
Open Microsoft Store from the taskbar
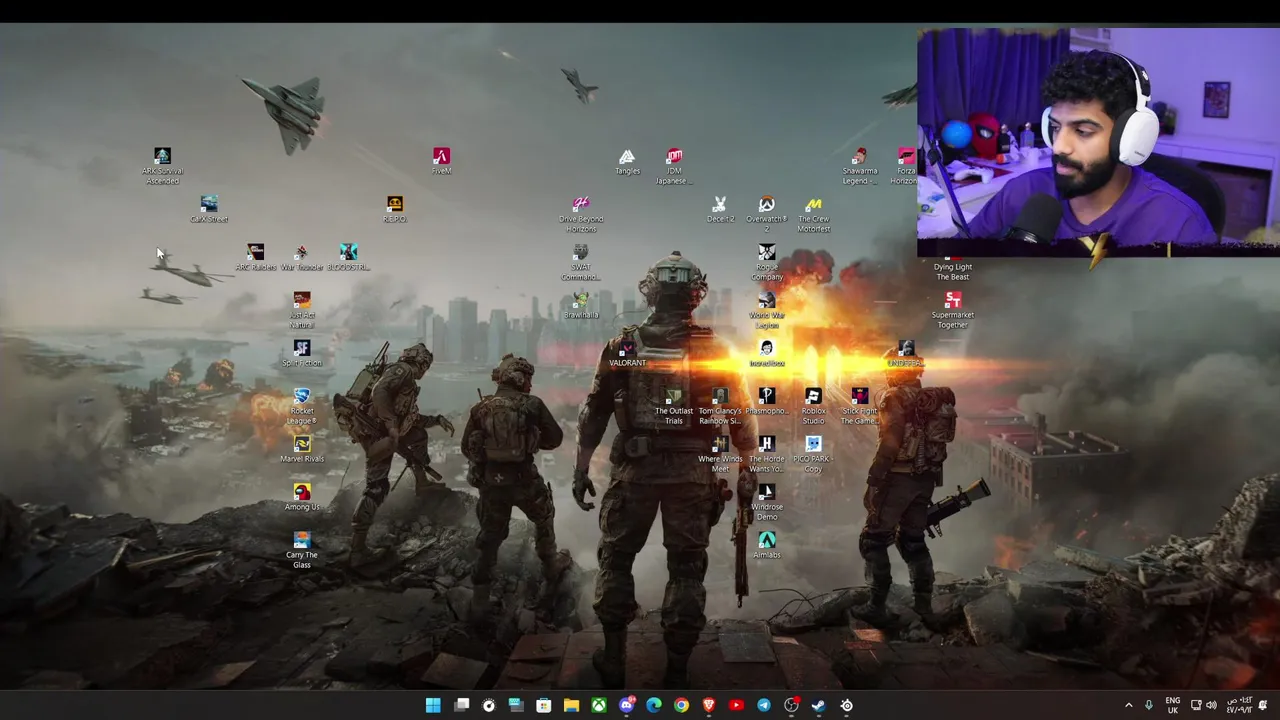[543, 705]
